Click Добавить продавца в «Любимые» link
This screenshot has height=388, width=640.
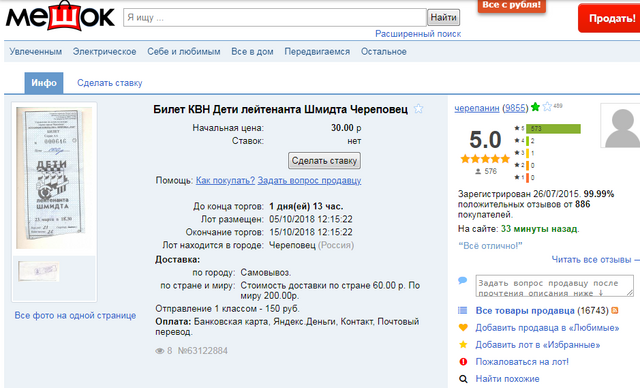pyautogui.click(x=547, y=328)
